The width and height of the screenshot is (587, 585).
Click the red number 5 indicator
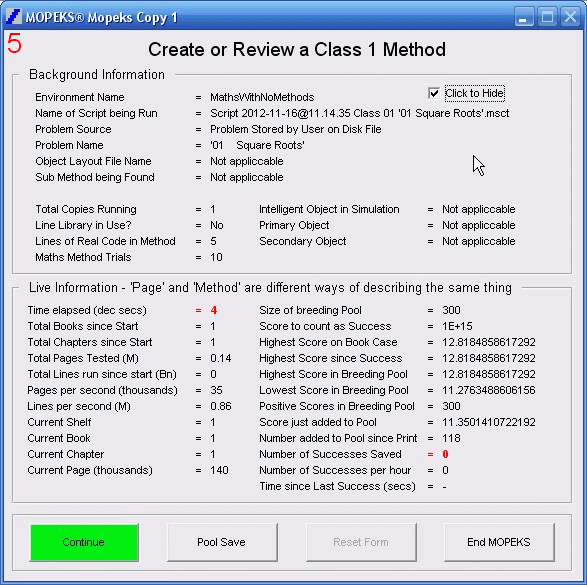tap(14, 44)
